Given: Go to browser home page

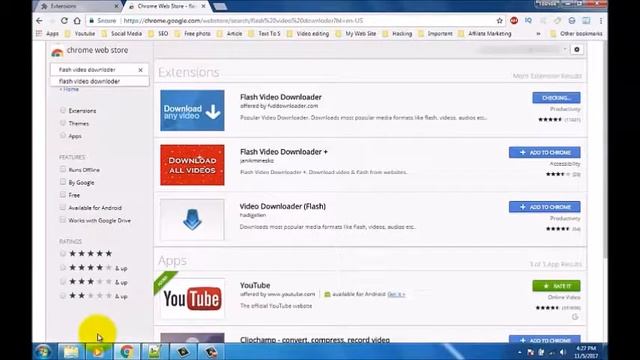Looking at the screenshot, I should coord(77,20).
